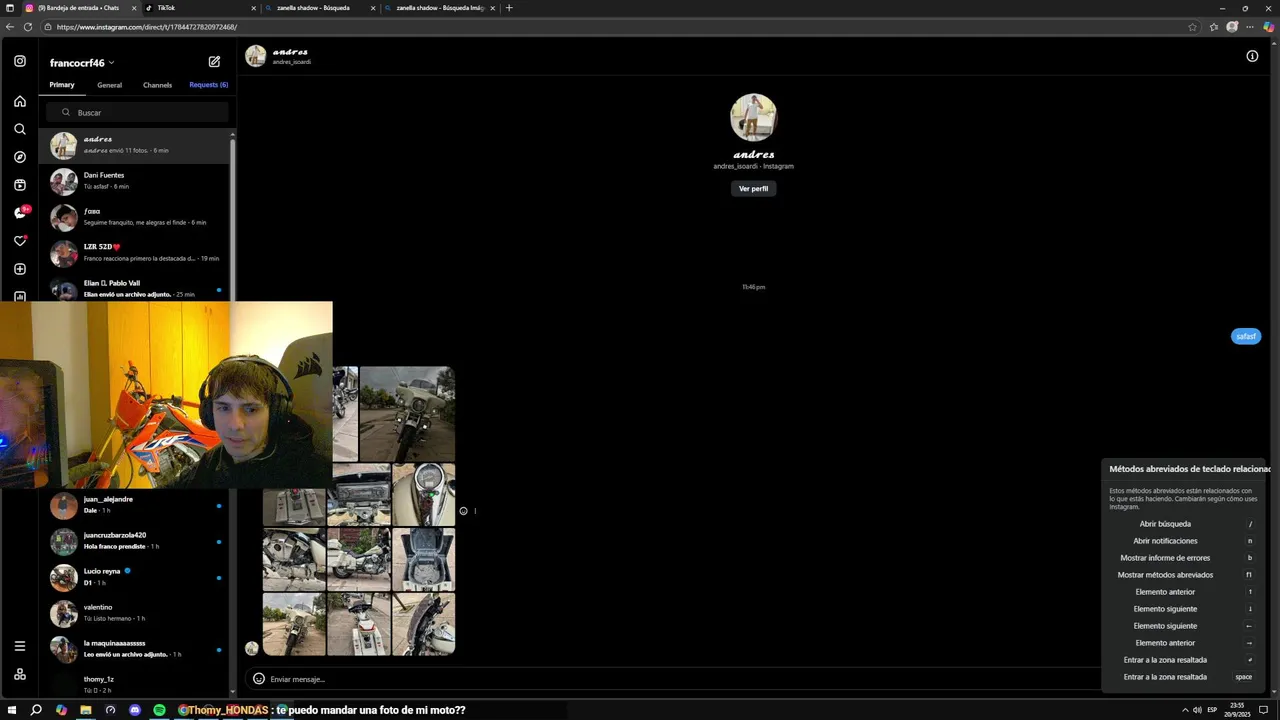Open Windows taskbar search
Image resolution: width=1280 pixels, height=720 pixels.
pos(36,710)
